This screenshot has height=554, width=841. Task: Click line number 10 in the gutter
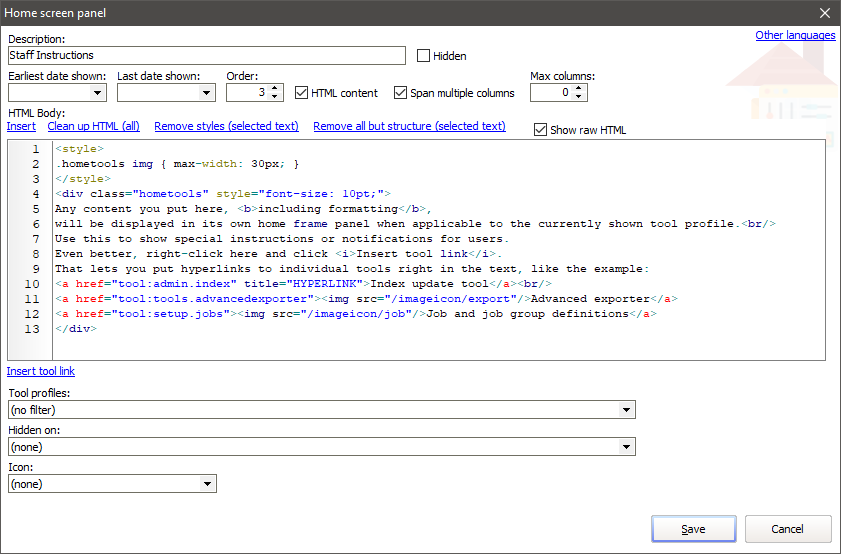point(32,284)
